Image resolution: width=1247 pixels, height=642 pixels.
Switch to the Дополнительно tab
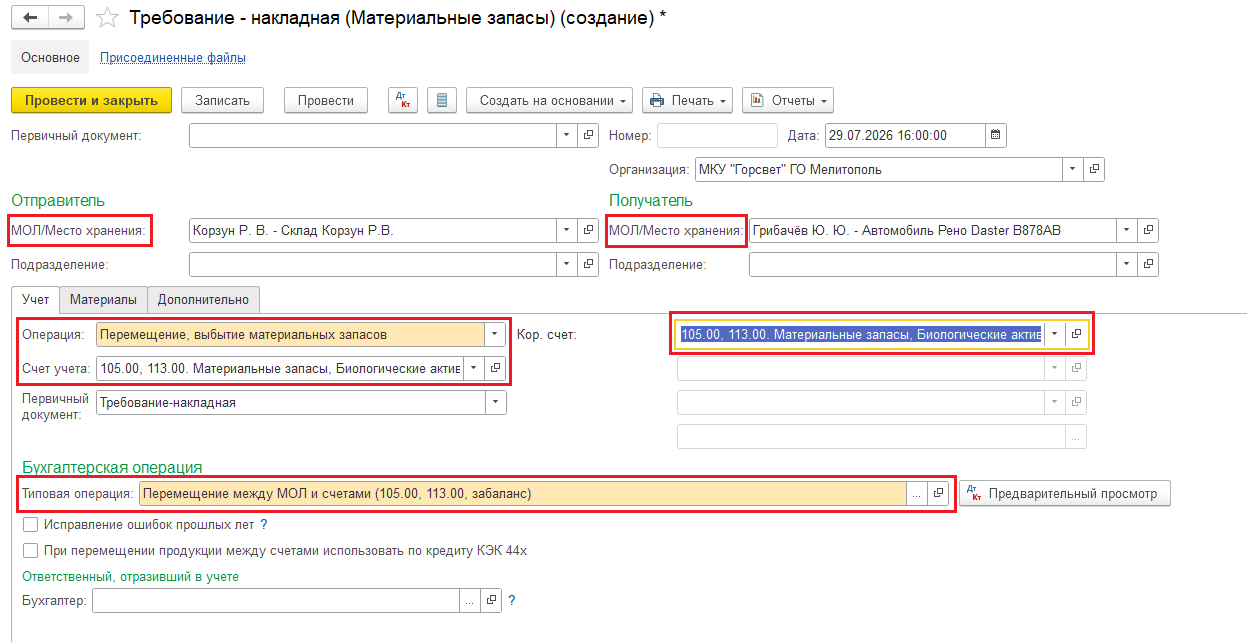(204, 299)
